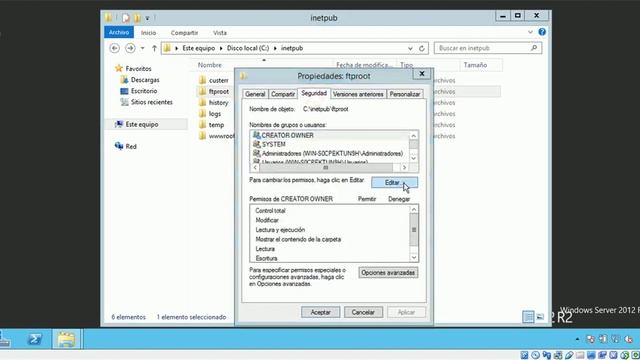Switch to the Personalizar tab
Image resolution: width=640 pixels, height=360 pixels.
point(404,94)
